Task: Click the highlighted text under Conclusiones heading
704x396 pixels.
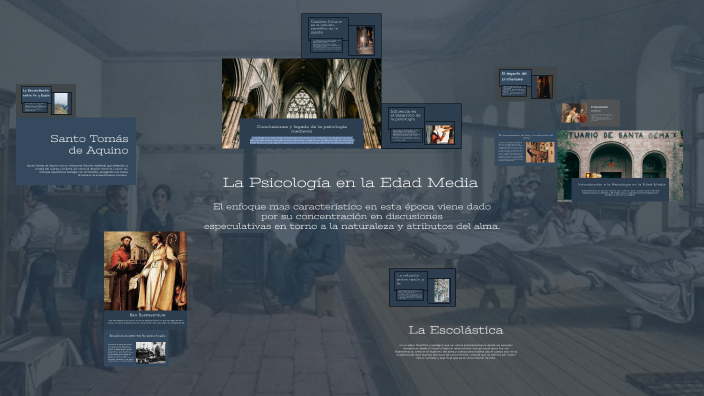Action: tap(302, 140)
